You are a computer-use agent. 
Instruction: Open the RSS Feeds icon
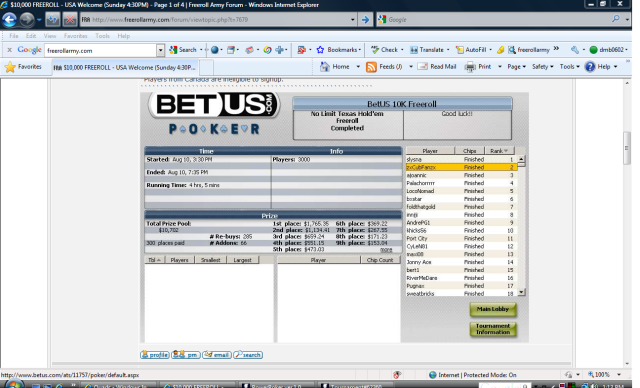(x=371, y=67)
